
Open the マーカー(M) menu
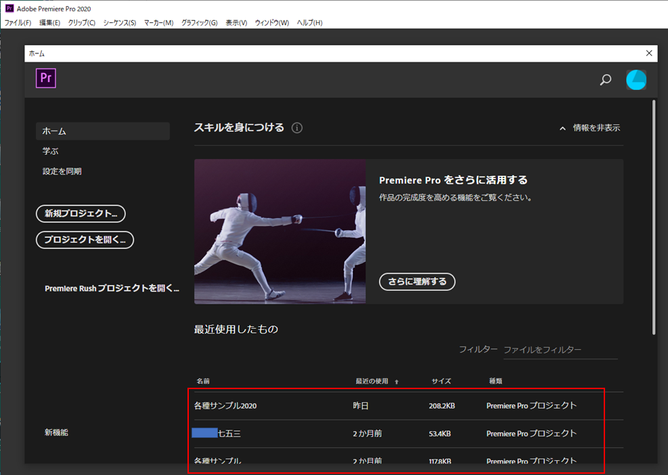159,23
